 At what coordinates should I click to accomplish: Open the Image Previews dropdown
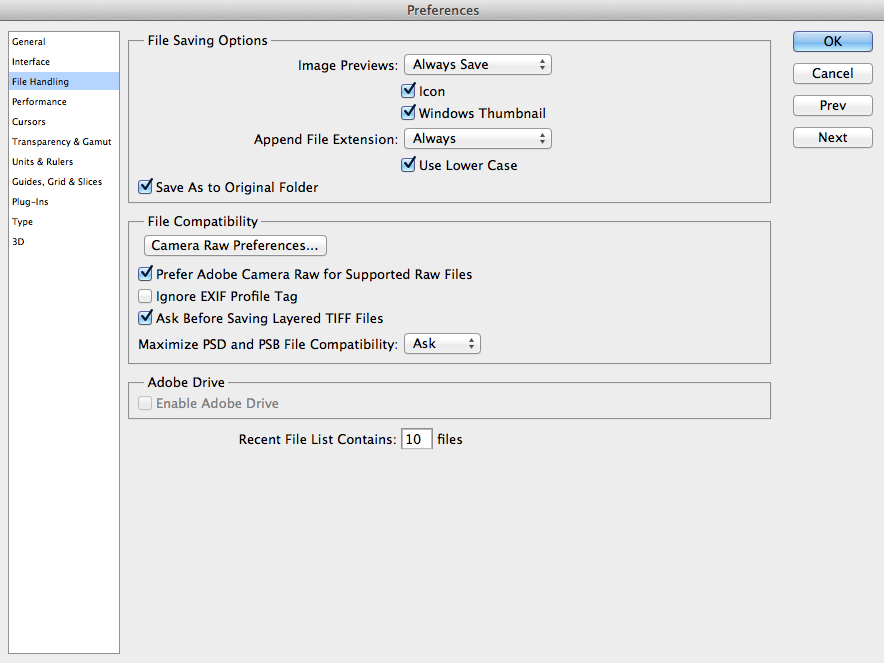tap(478, 64)
